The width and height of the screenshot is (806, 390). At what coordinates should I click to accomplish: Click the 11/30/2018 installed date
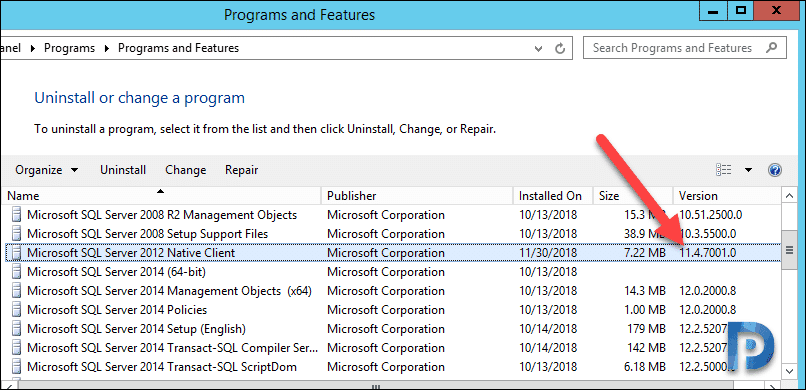548,253
